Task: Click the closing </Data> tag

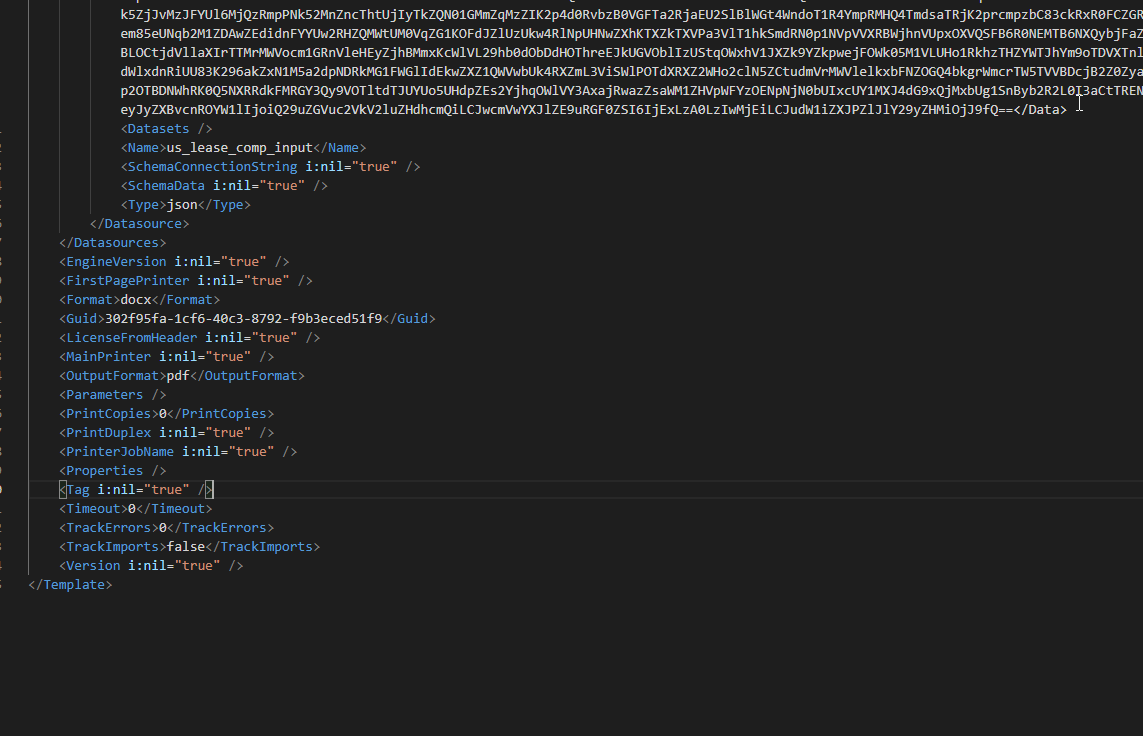Action: click(1039, 109)
